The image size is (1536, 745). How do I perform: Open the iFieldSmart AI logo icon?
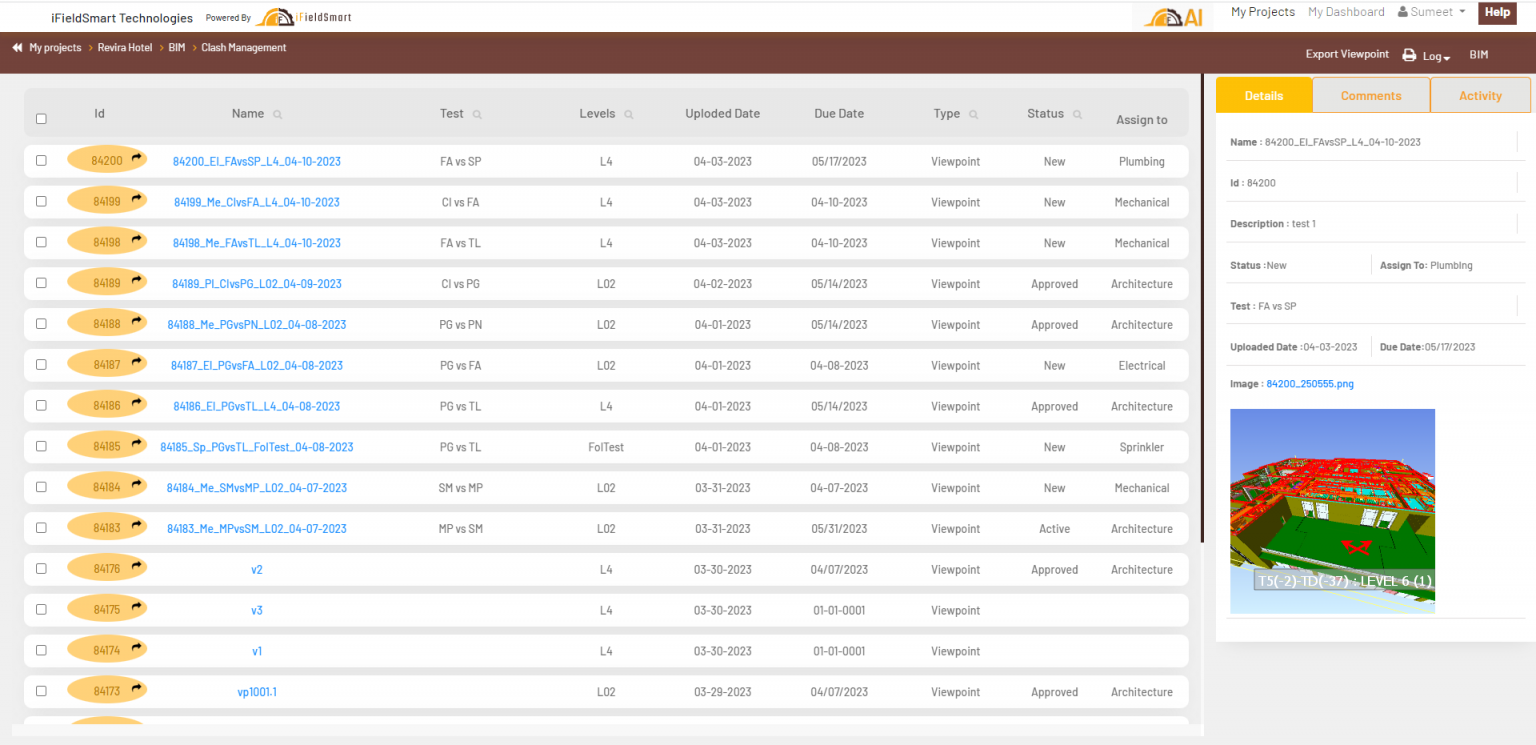pos(1174,16)
